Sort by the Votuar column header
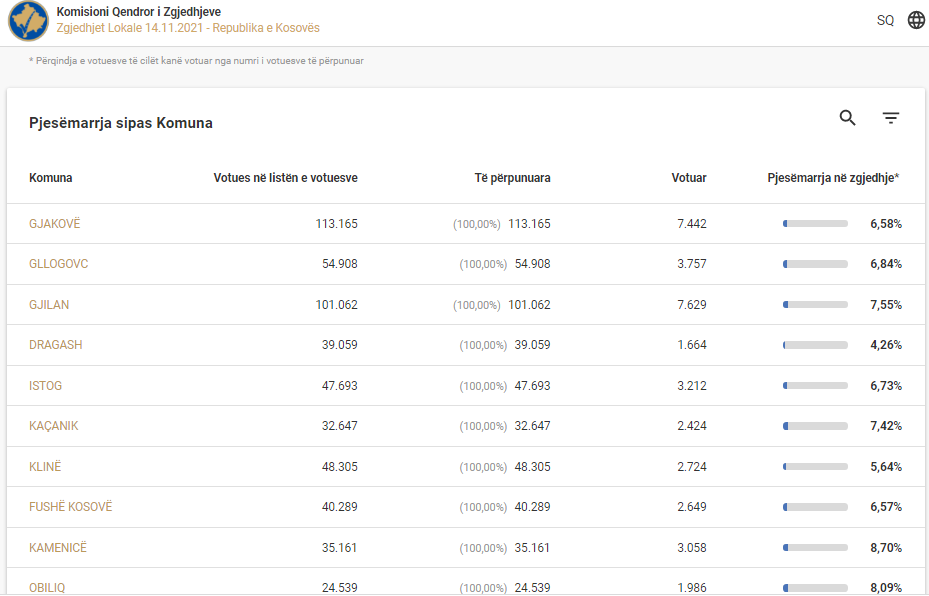 point(689,178)
